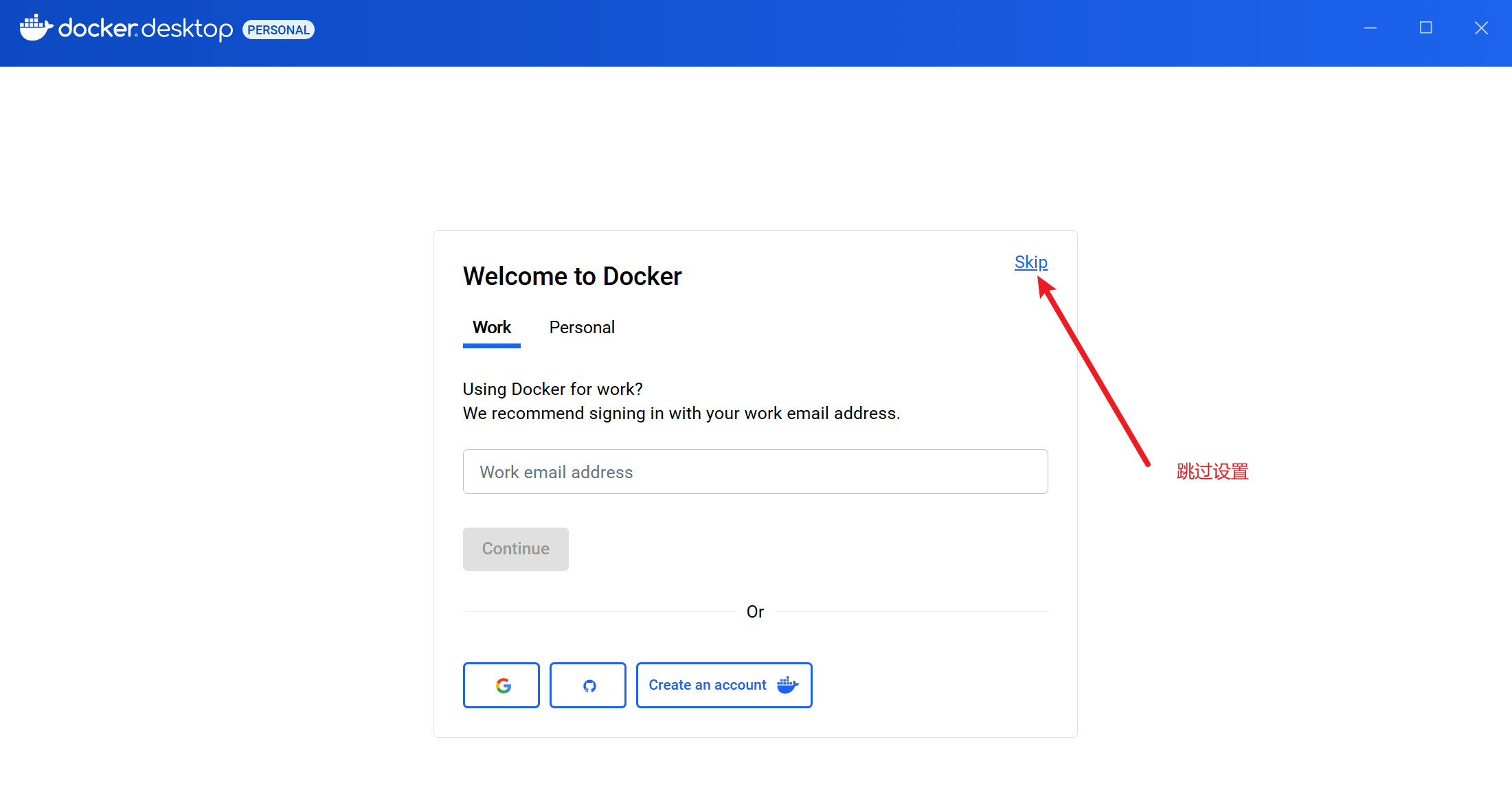Image resolution: width=1512 pixels, height=790 pixels.
Task: Minimize the Docker Desktop window
Action: click(x=1370, y=28)
